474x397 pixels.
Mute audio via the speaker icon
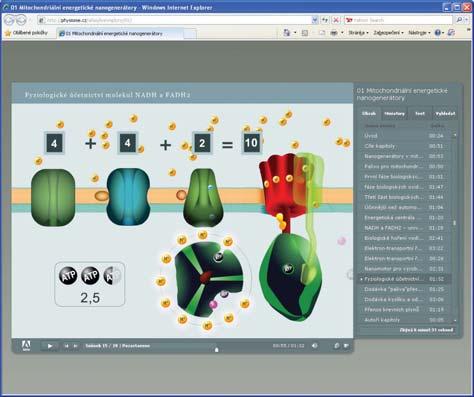(x=314, y=346)
